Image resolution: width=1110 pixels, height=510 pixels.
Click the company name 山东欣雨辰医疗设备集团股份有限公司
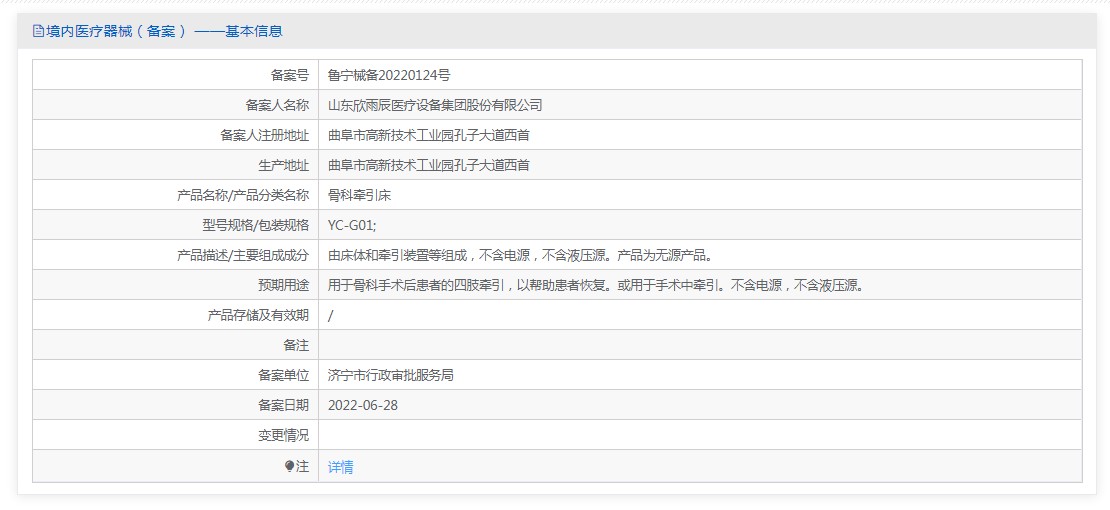coord(435,105)
